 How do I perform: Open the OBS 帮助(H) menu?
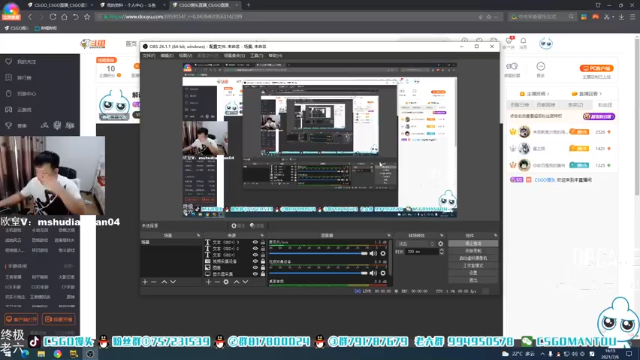(275, 56)
